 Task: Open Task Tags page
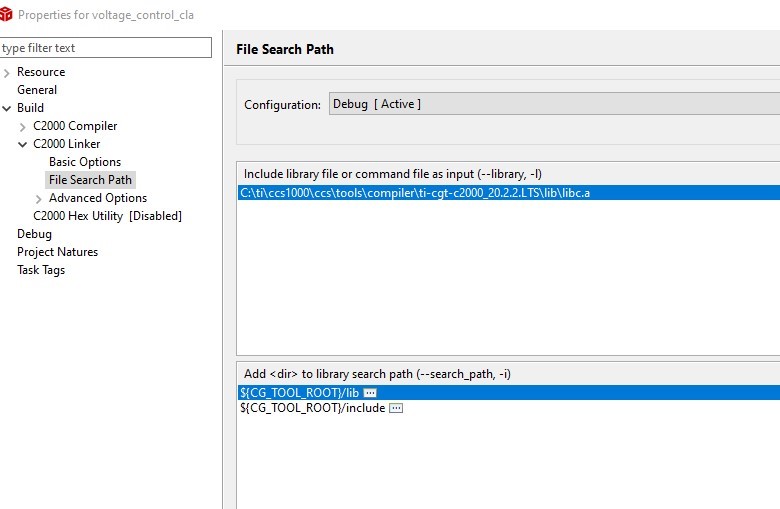pyautogui.click(x=41, y=270)
